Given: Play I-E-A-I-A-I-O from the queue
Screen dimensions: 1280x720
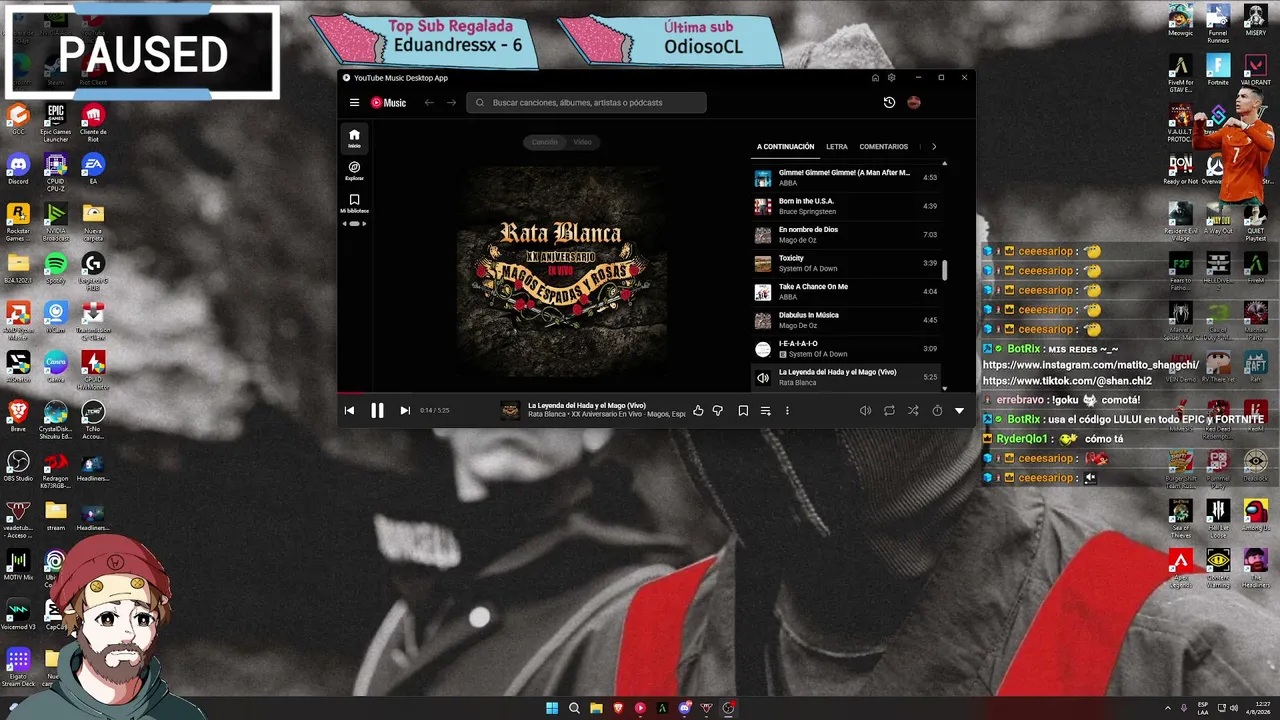Looking at the screenshot, I should click(x=846, y=349).
